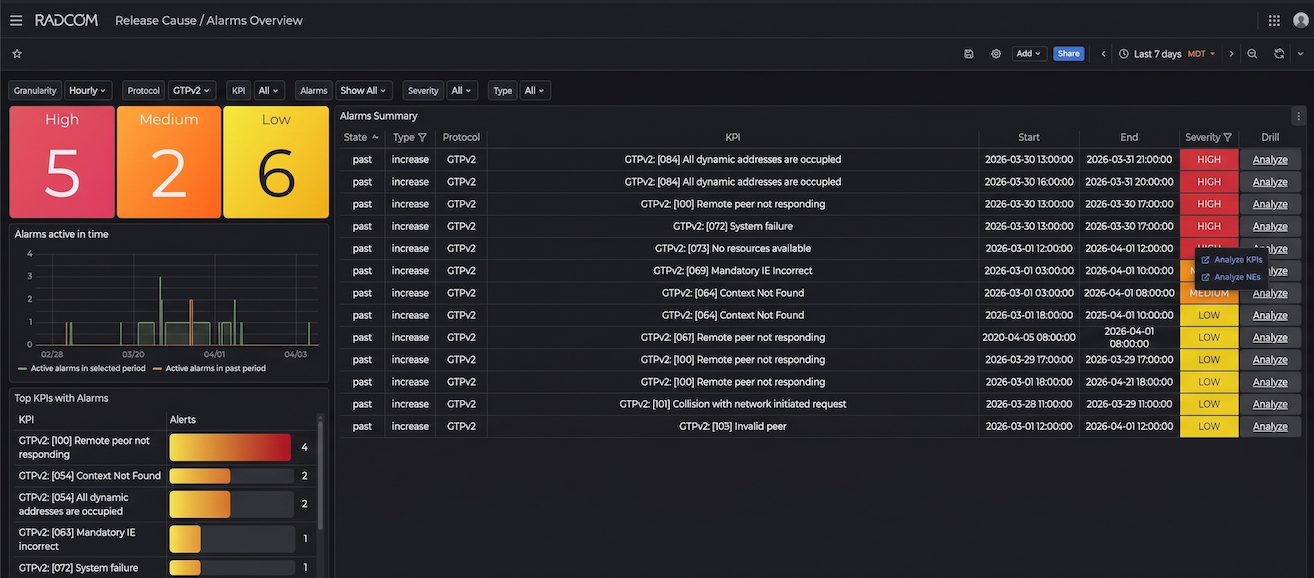The image size is (1314, 578).
Task: Click the System failure alerts bar
Action: (x=185, y=568)
